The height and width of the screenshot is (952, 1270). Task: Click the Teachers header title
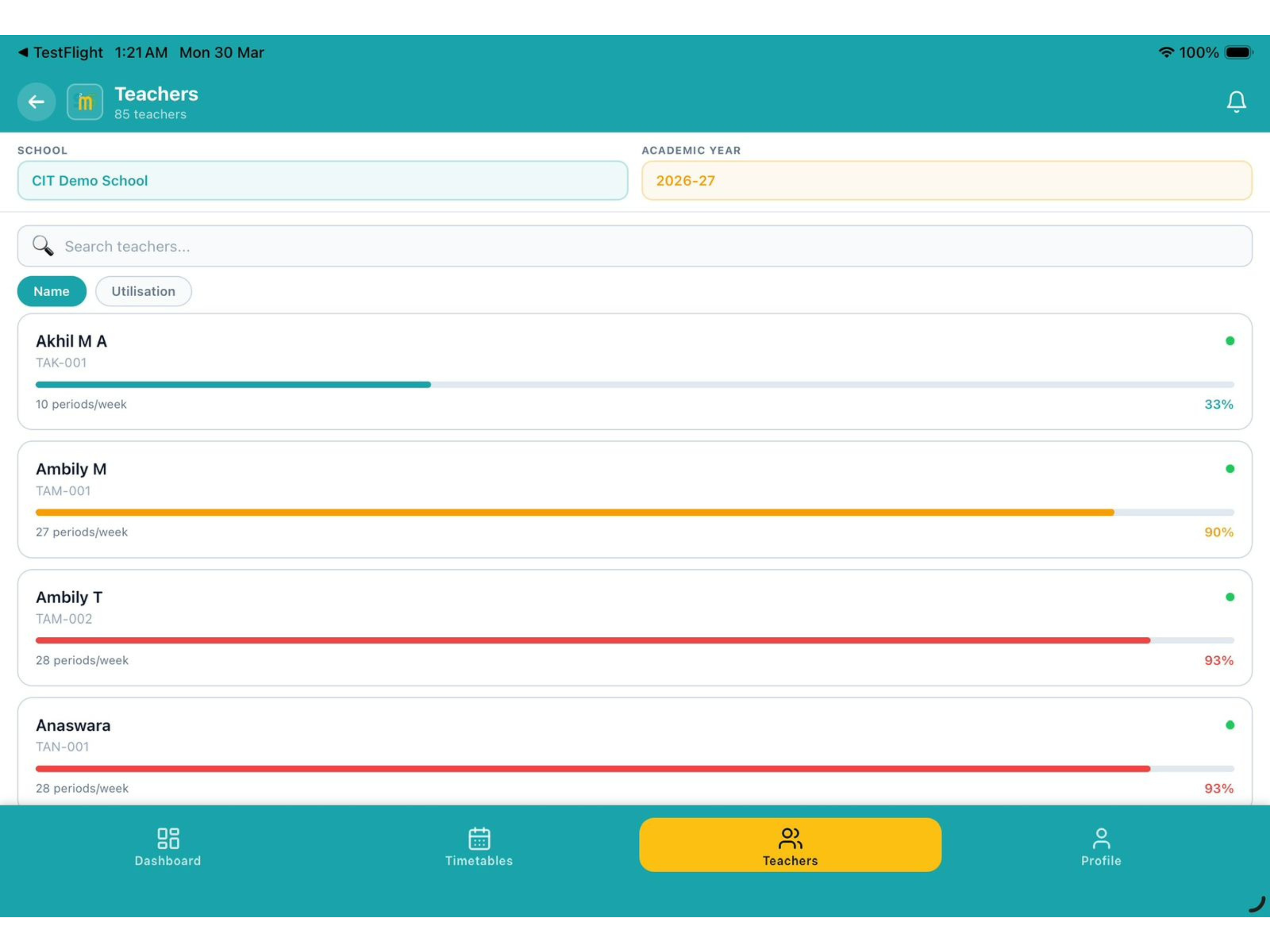tap(156, 94)
